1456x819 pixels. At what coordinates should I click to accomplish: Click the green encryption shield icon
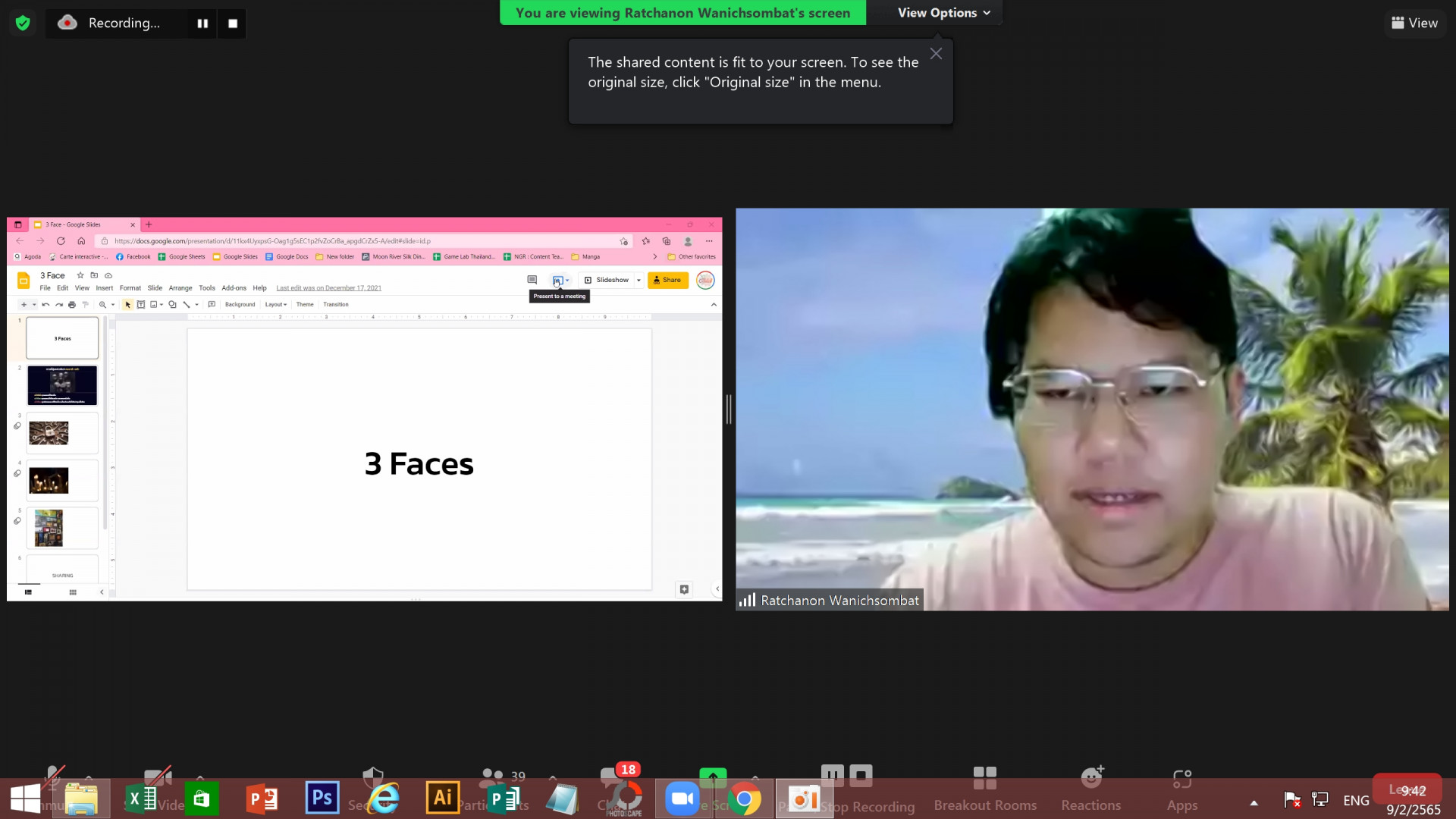pyautogui.click(x=23, y=23)
